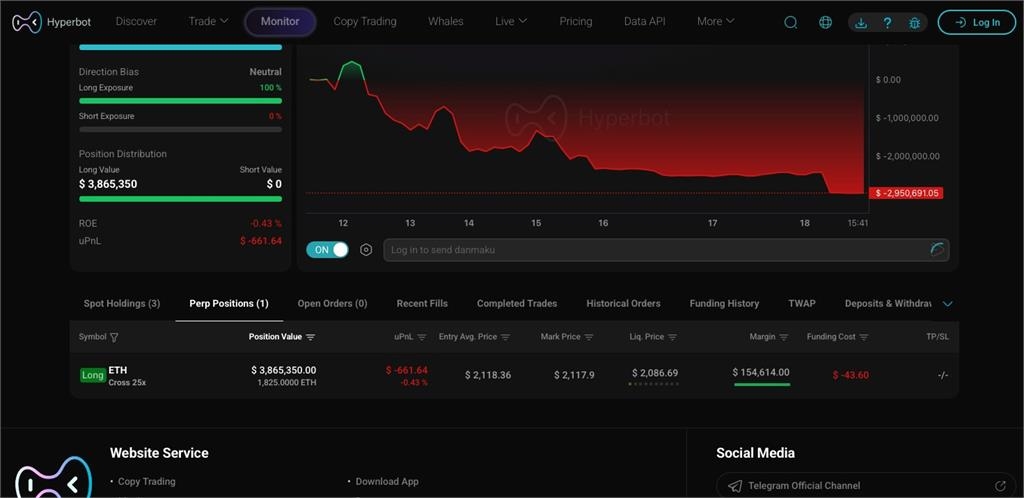Click the Long badge on ETH row
The image size is (1024, 498).
[x=93, y=375]
